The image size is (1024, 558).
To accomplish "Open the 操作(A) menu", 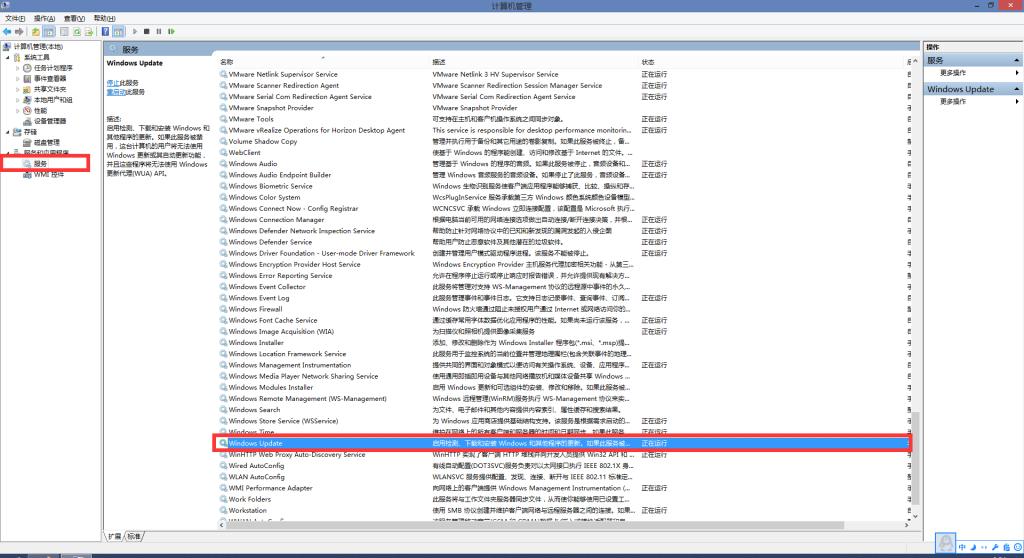I will pyautogui.click(x=44, y=18).
